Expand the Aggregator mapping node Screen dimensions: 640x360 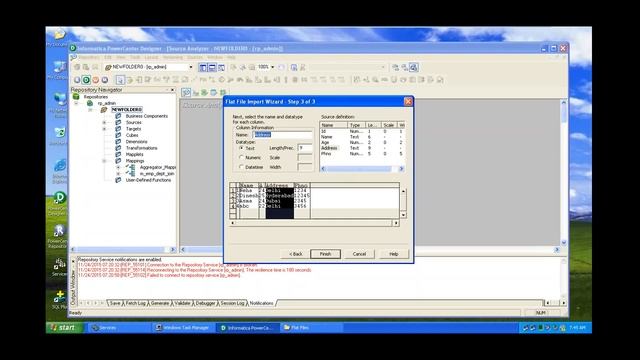(118, 167)
